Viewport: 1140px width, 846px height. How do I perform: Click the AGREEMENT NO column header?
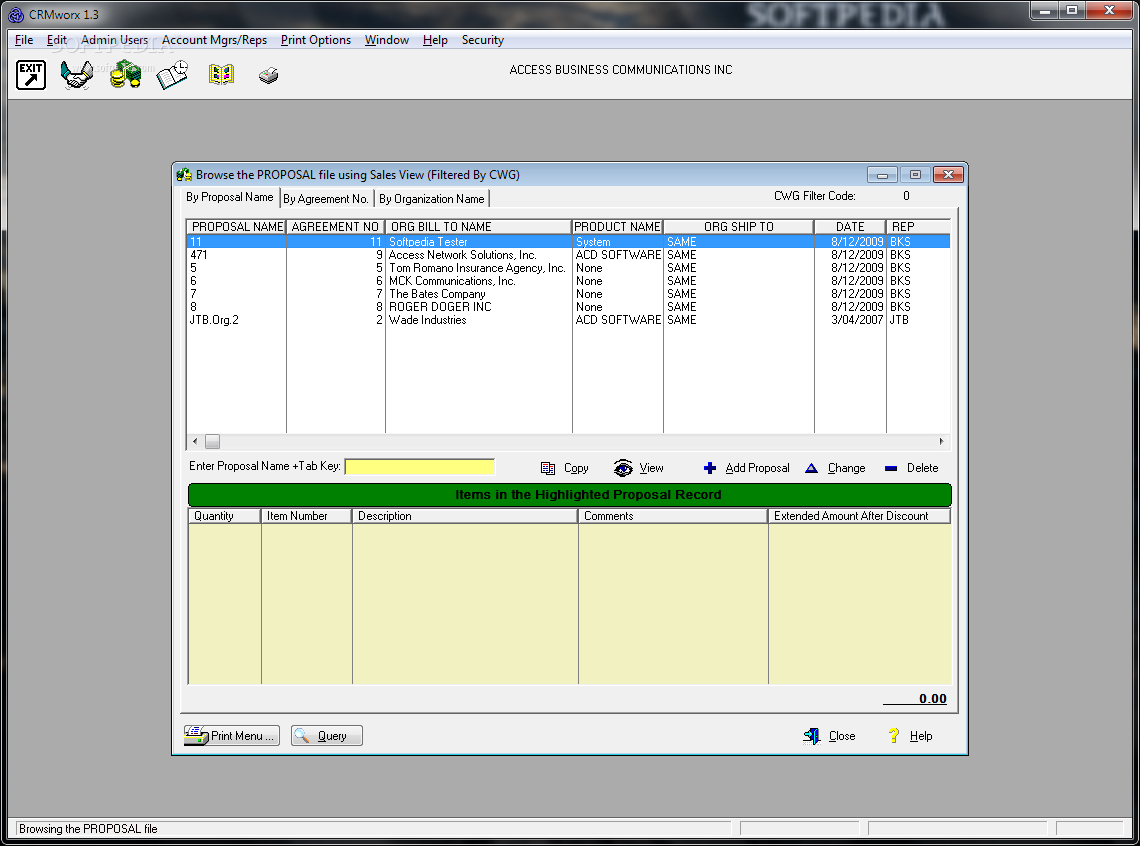(335, 227)
